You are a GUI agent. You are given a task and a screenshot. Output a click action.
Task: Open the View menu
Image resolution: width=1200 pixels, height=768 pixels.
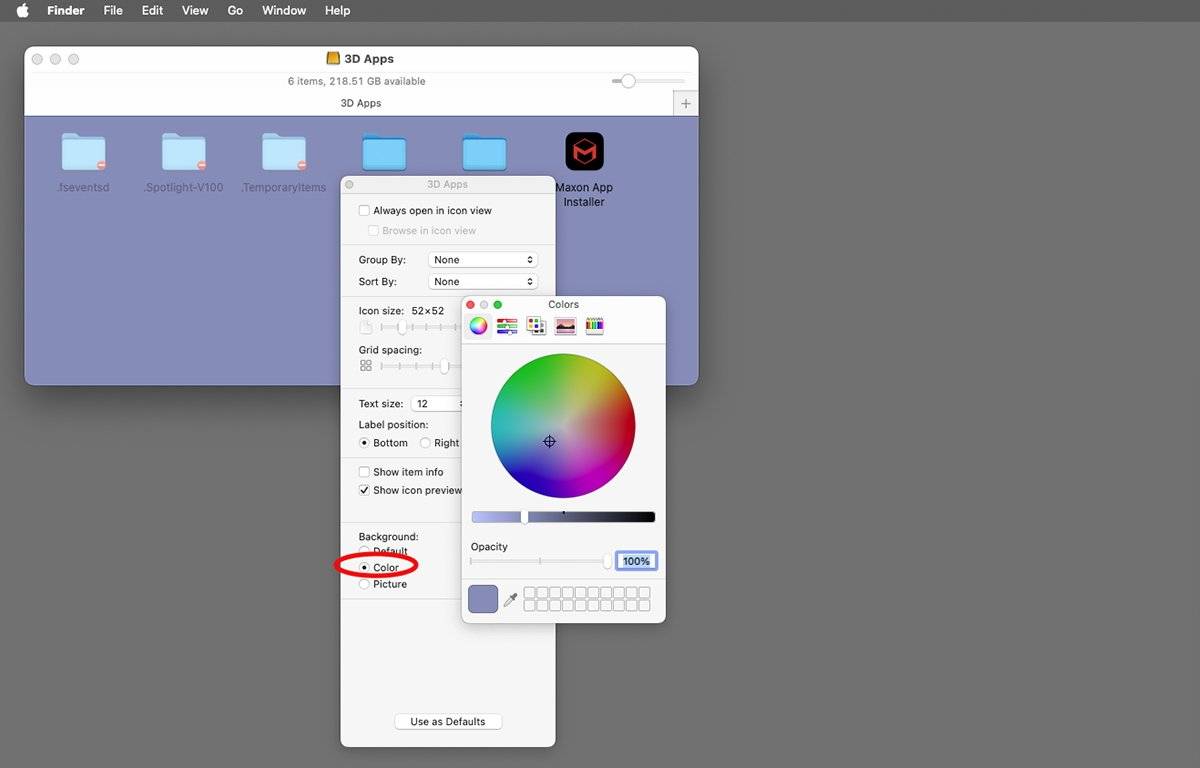pos(195,10)
